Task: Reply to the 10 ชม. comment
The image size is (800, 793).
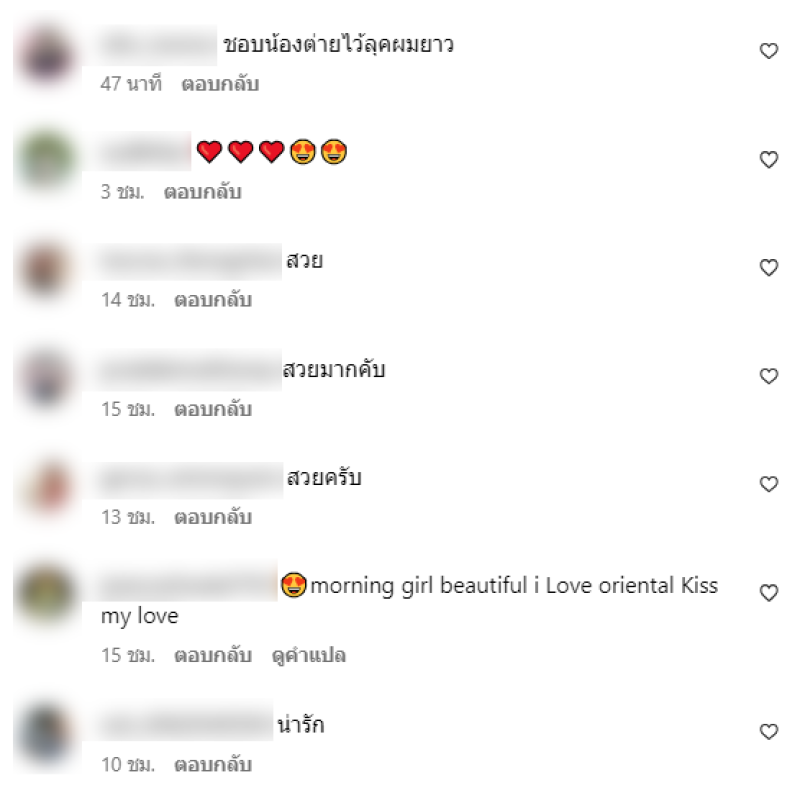Action: pyautogui.click(x=213, y=765)
